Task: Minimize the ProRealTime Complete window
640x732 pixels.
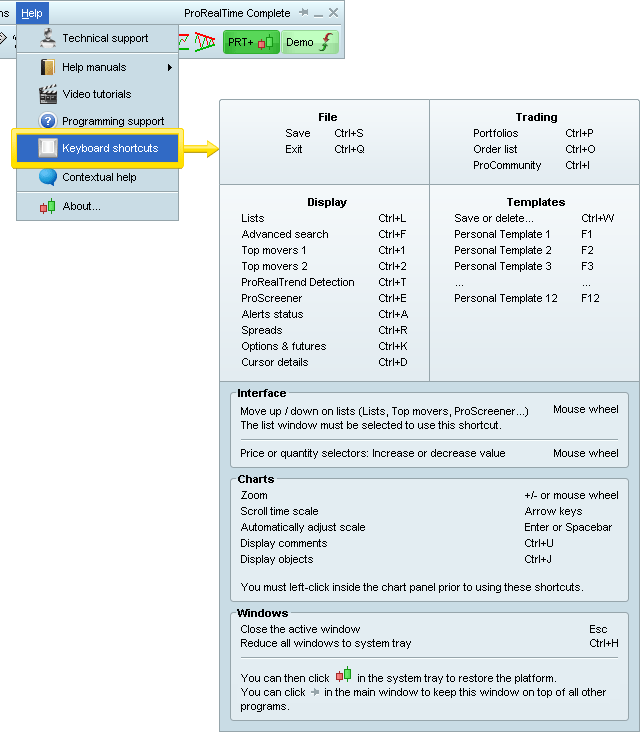Action: (318, 13)
